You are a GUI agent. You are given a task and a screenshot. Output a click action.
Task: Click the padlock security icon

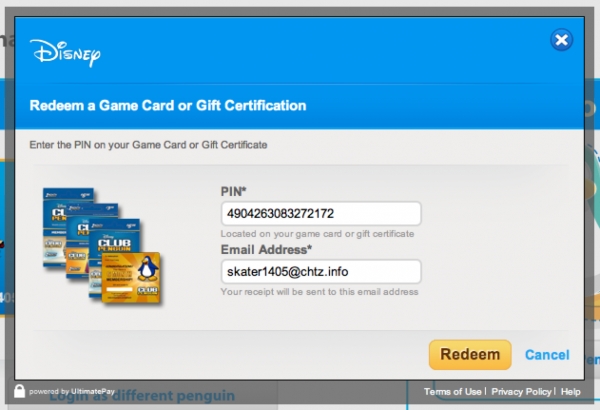pyautogui.click(x=18, y=390)
